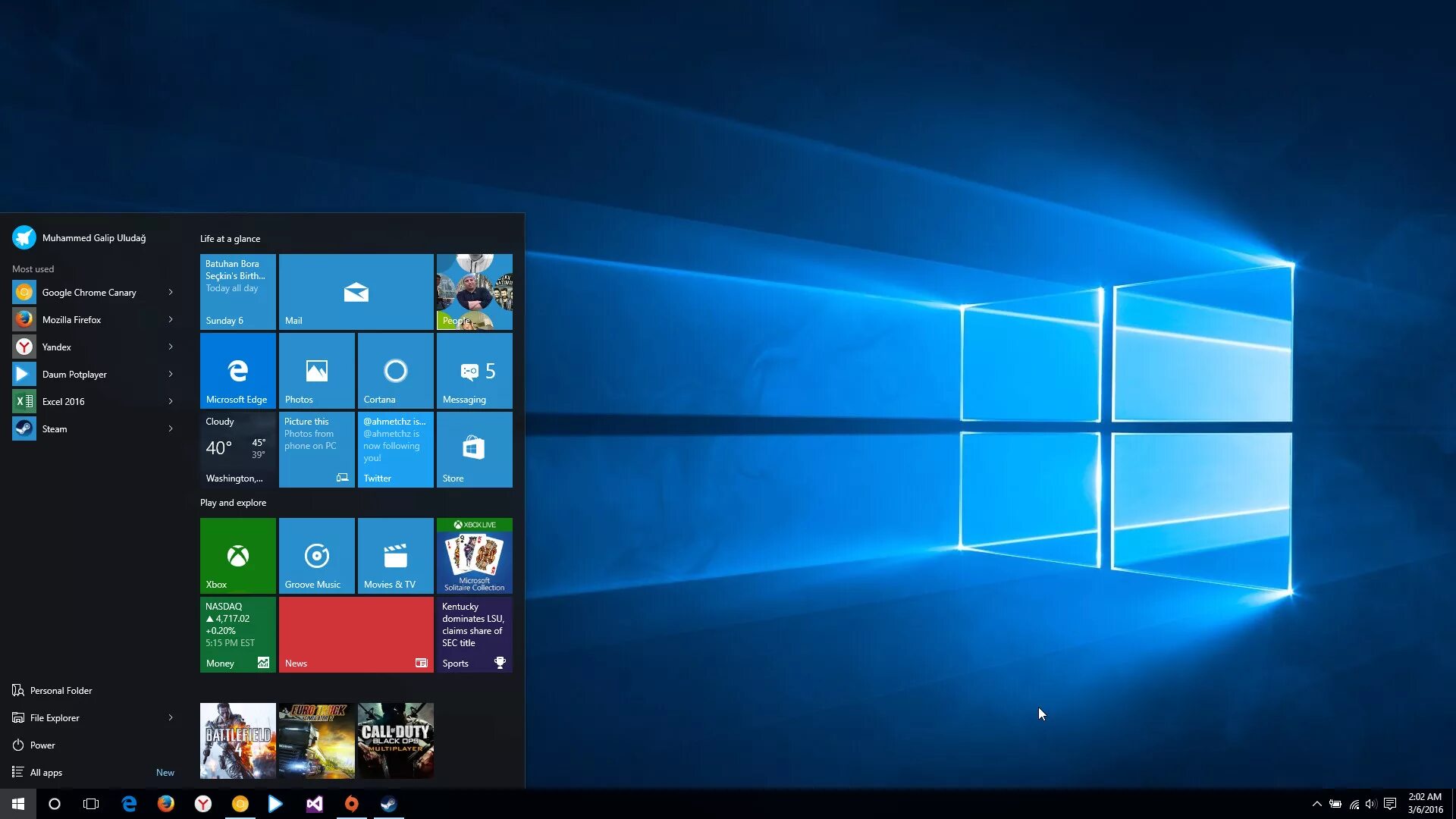Open Microsoft Edge browser tile

(237, 371)
